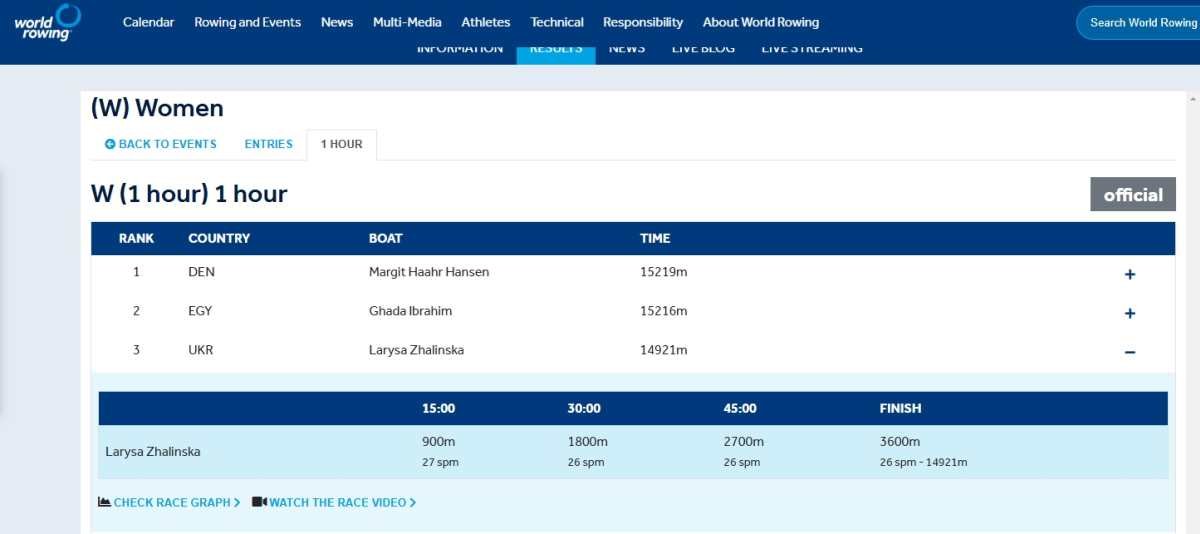Open the Technical menu
This screenshot has height=534, width=1200.
coord(557,22)
